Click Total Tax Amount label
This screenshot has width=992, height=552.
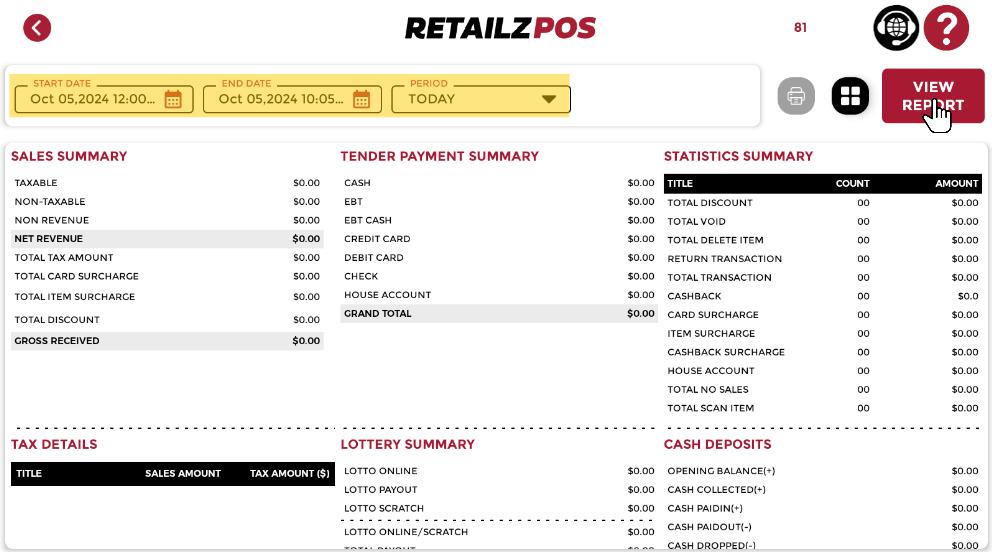[x=64, y=257]
